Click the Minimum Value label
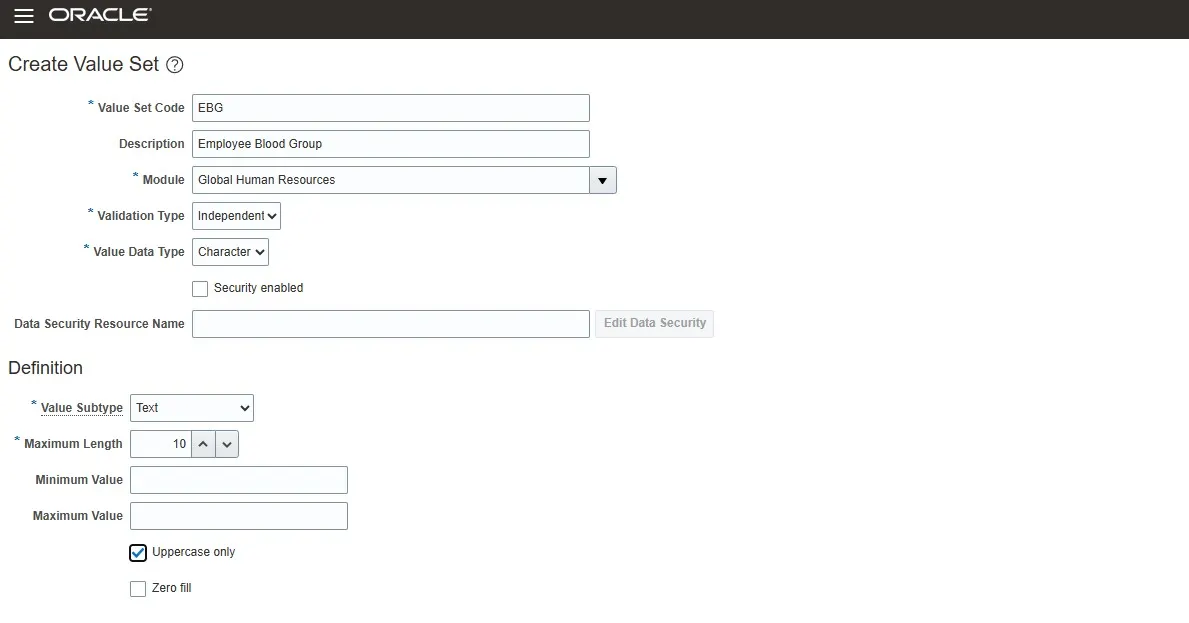Viewport: 1189px width, 623px height. [x=79, y=480]
